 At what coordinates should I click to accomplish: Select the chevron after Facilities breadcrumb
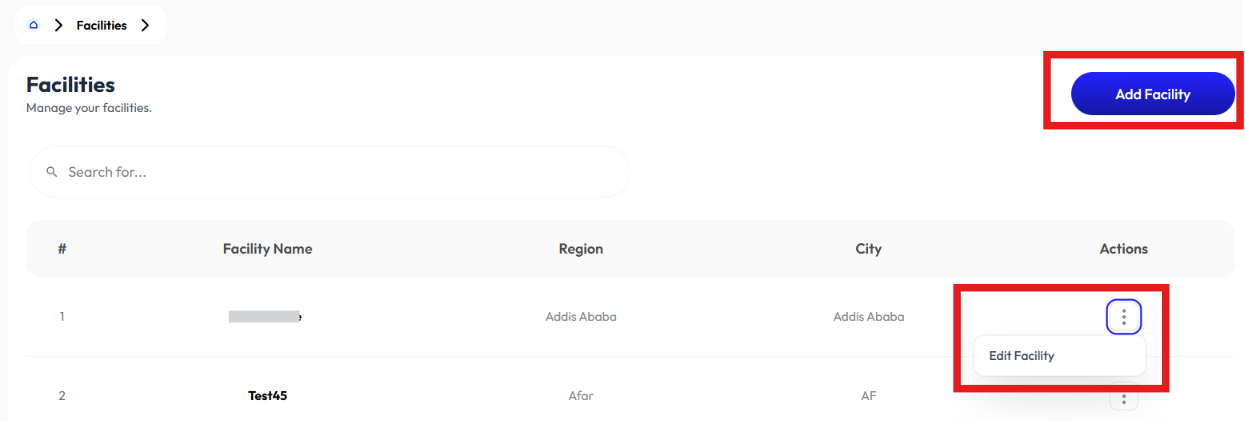point(145,26)
